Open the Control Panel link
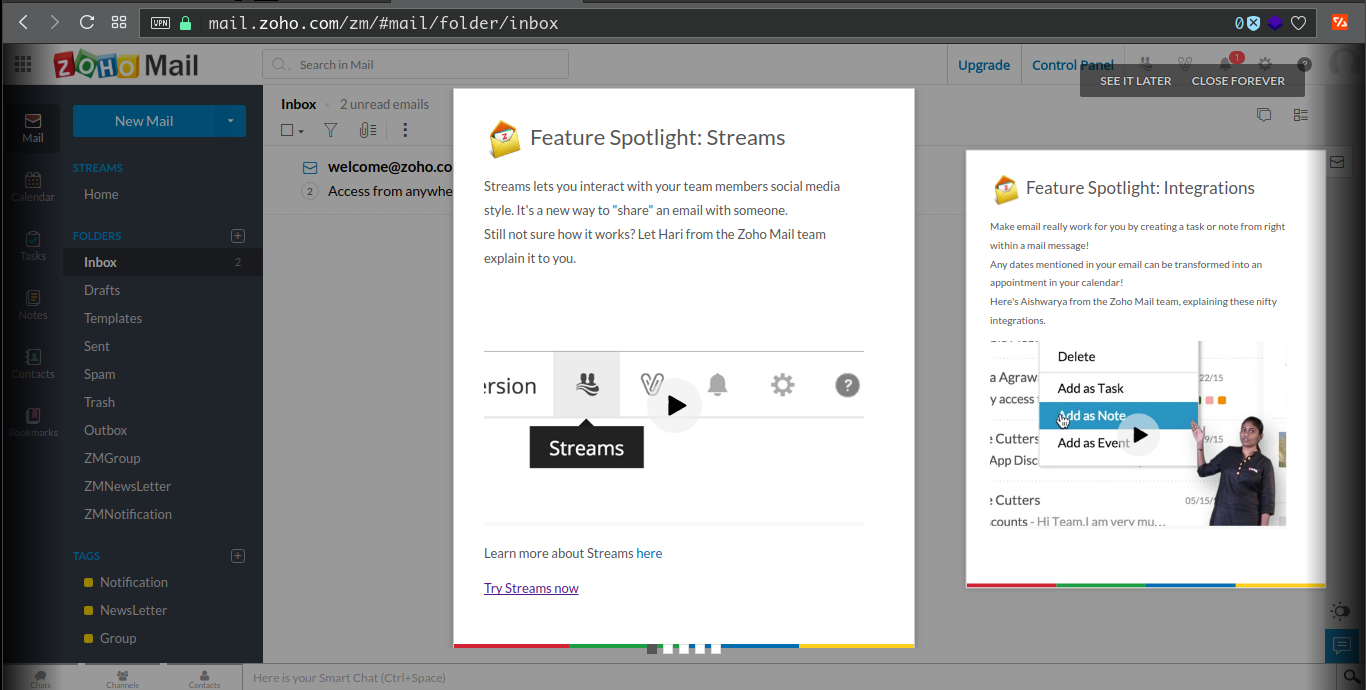 (1073, 65)
